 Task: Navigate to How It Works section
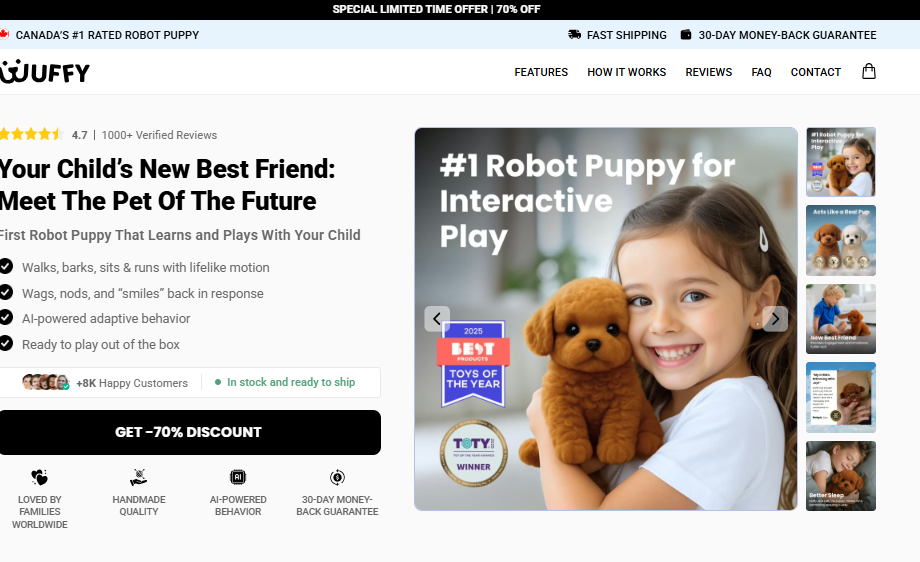(x=627, y=72)
